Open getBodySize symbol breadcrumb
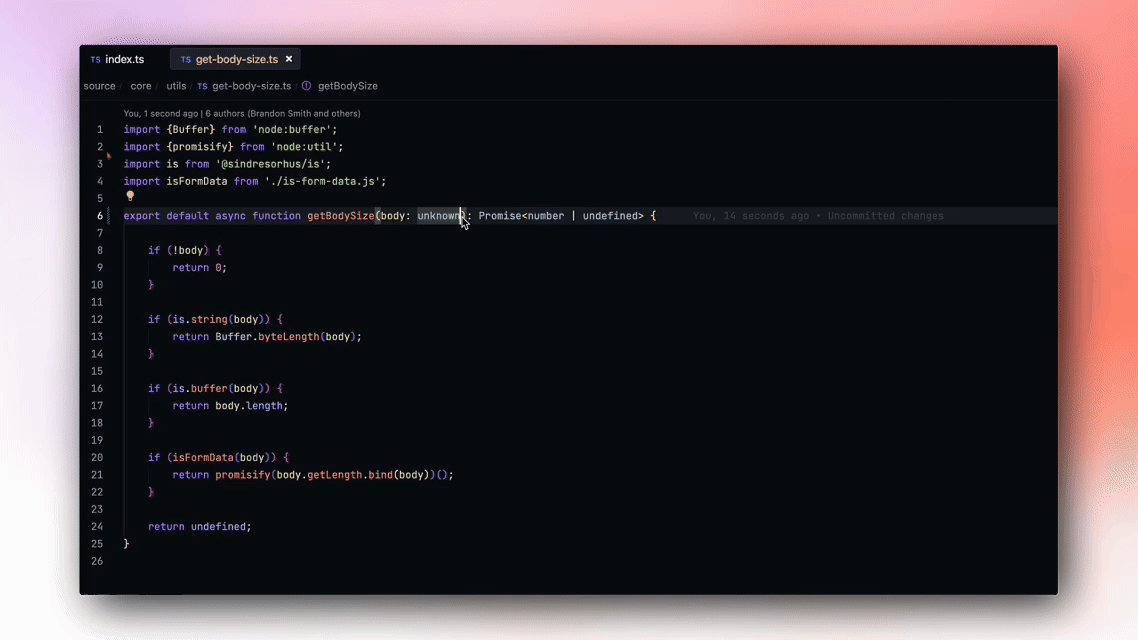1138x640 pixels. point(347,86)
